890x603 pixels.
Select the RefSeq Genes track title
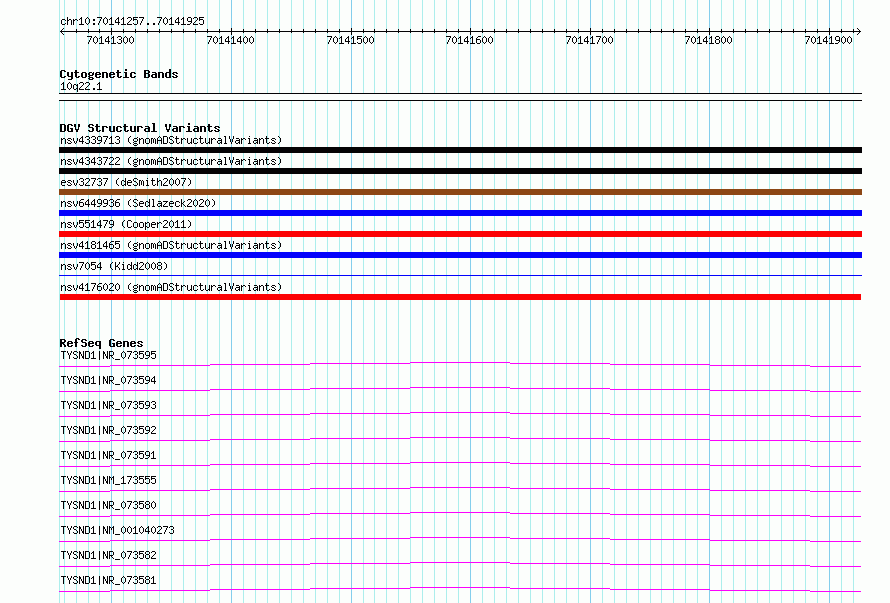[101, 343]
